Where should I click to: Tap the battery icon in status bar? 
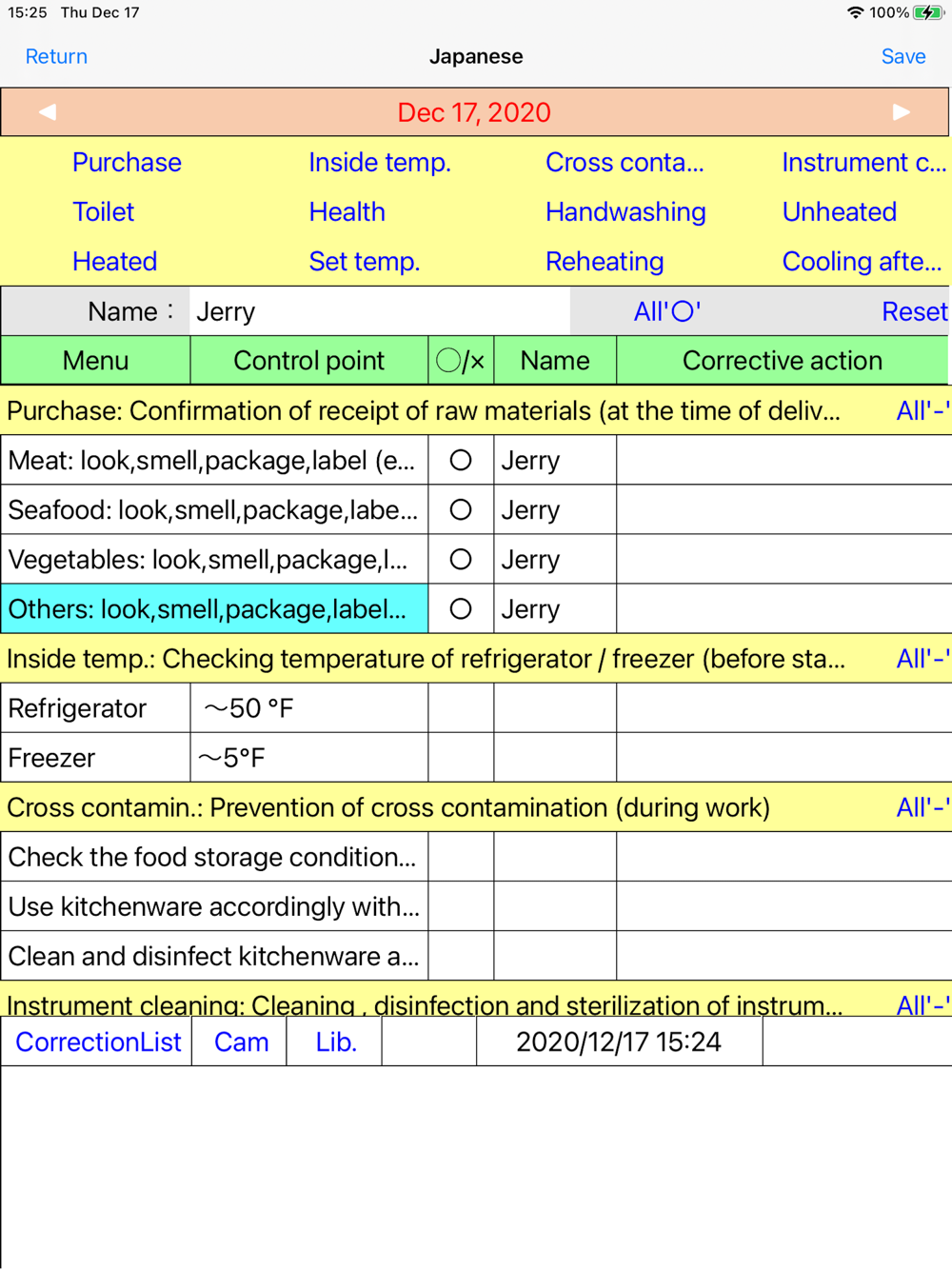point(928,12)
